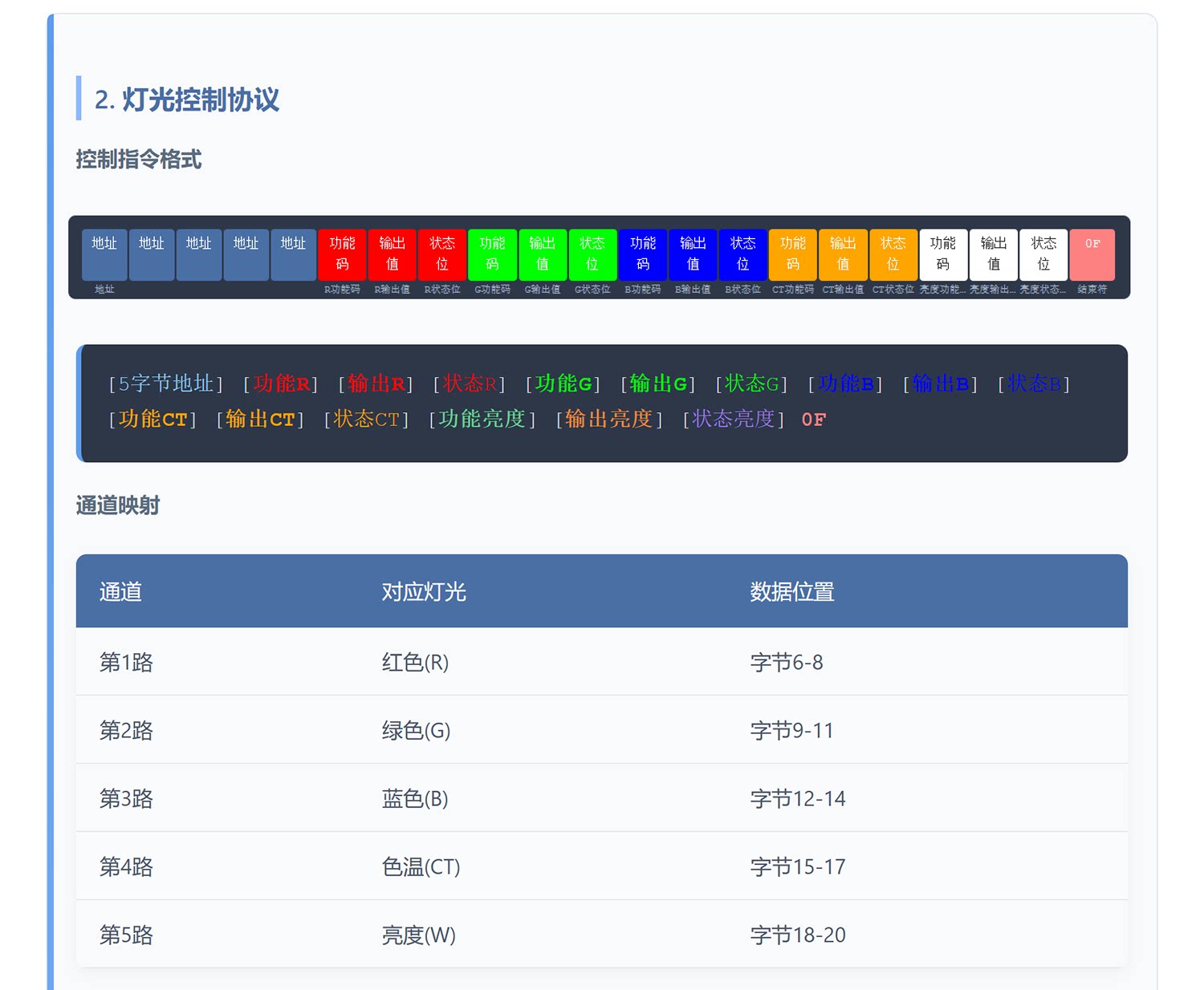The image size is (1204, 990).
Task: Select [状态B] in the code block
Action: click(x=1034, y=384)
